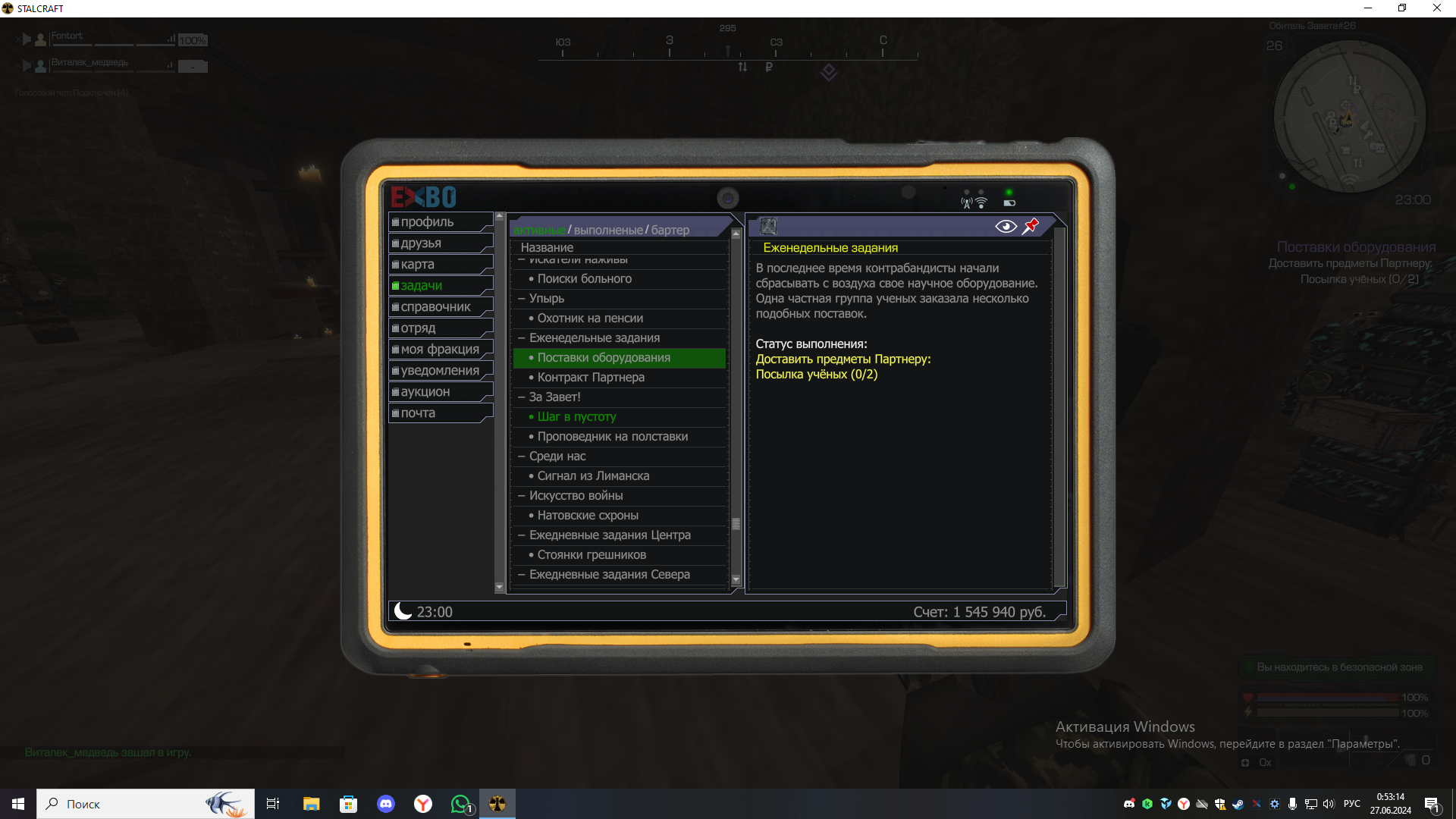Toggle quest tracking with the eye icon
Screen dimensions: 1456x819
[1006, 227]
